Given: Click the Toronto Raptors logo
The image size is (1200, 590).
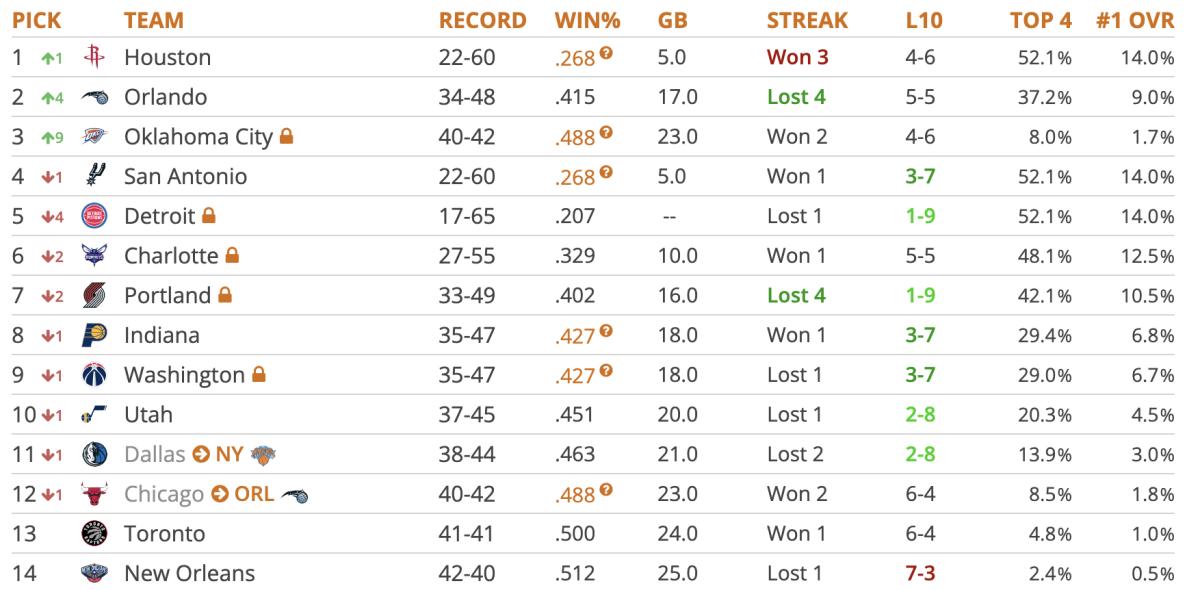Looking at the screenshot, I should [94, 534].
